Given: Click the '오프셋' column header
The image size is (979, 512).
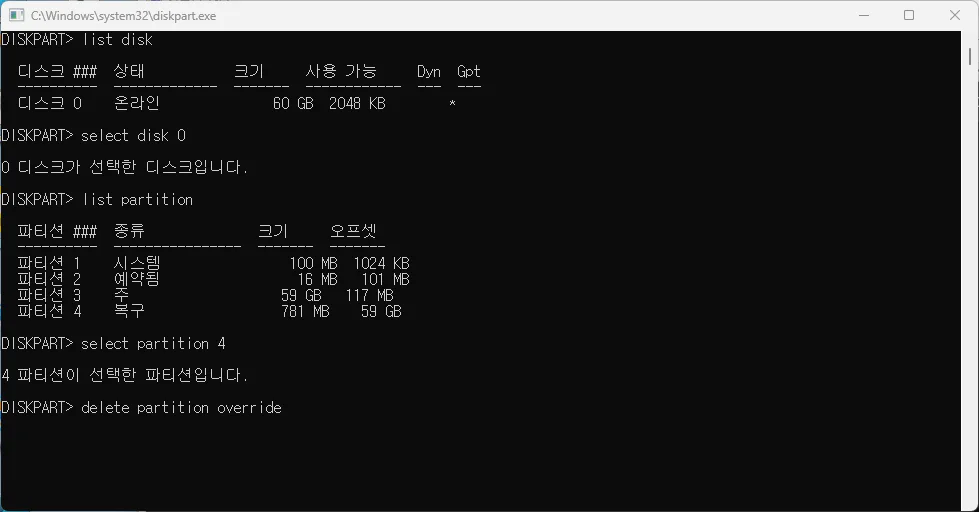Looking at the screenshot, I should point(353,231).
